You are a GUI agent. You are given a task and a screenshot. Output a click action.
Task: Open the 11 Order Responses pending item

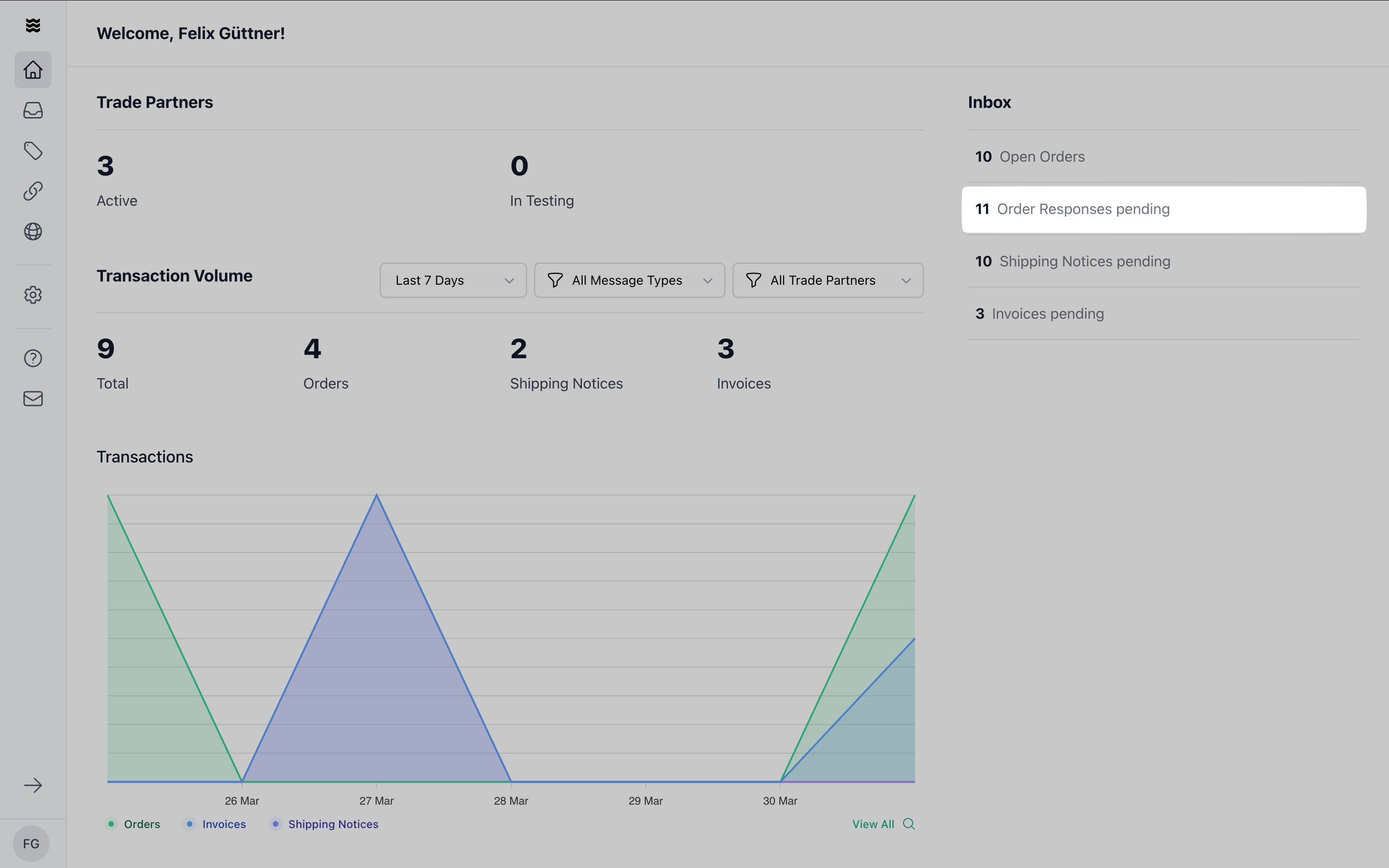(x=1163, y=209)
